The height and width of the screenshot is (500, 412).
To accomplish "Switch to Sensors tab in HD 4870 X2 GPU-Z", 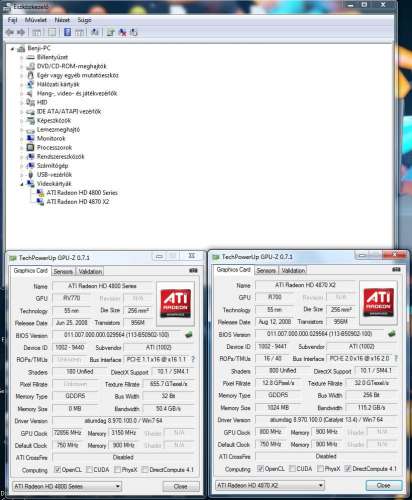I will pyautogui.click(x=266, y=270).
